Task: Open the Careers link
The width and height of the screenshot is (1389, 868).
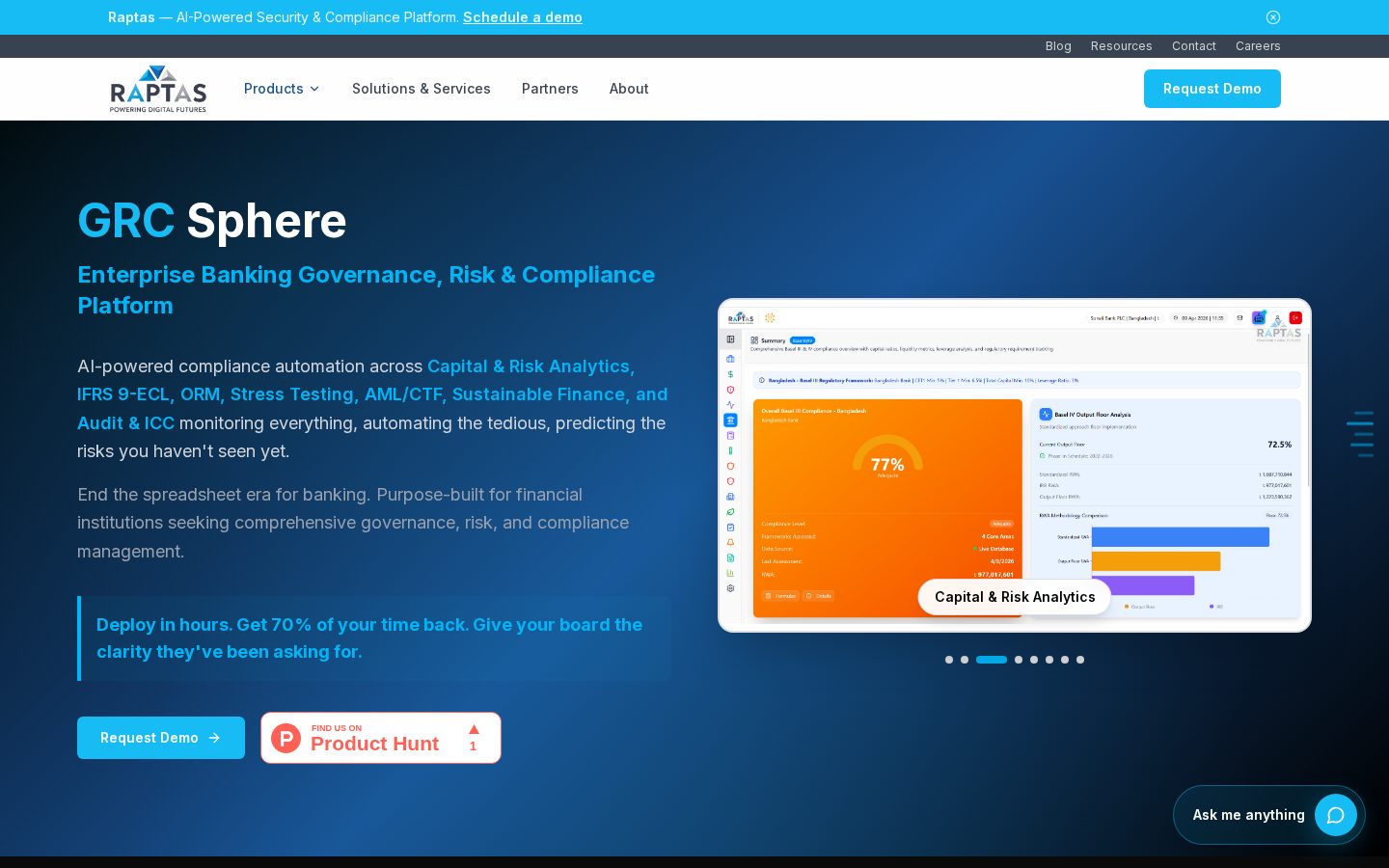Action: (x=1258, y=46)
